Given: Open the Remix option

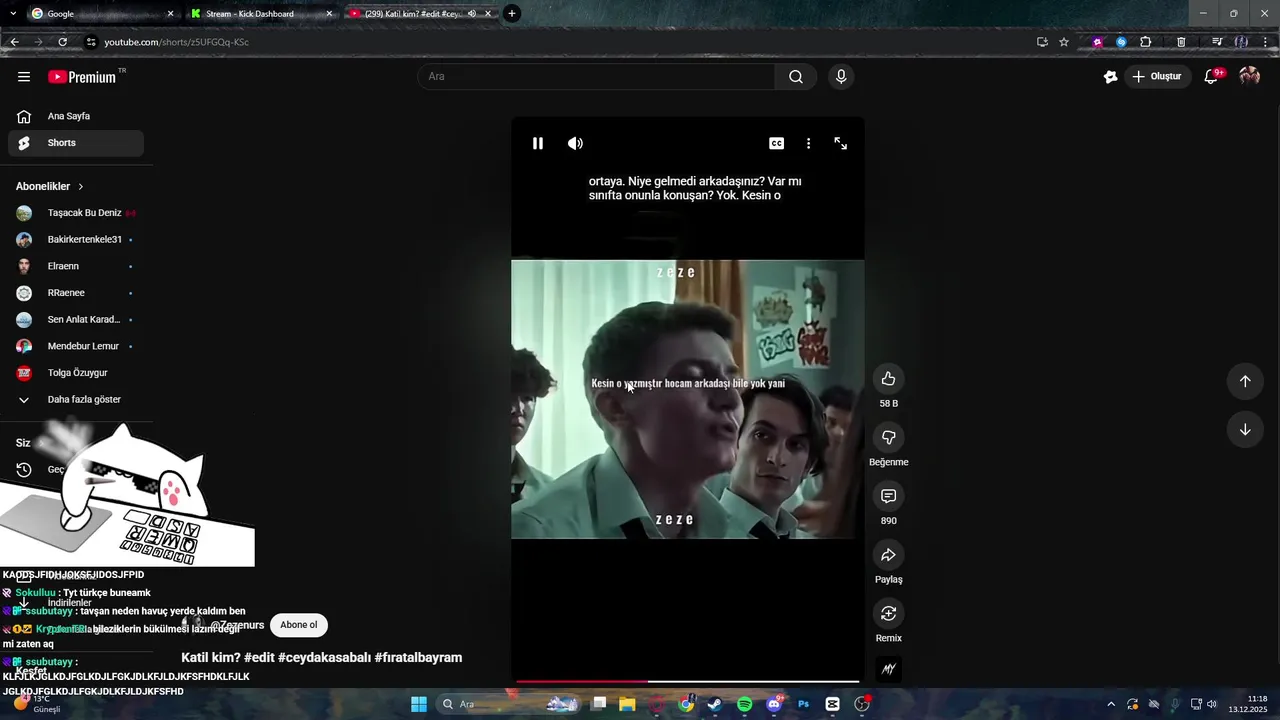Looking at the screenshot, I should pos(888,613).
